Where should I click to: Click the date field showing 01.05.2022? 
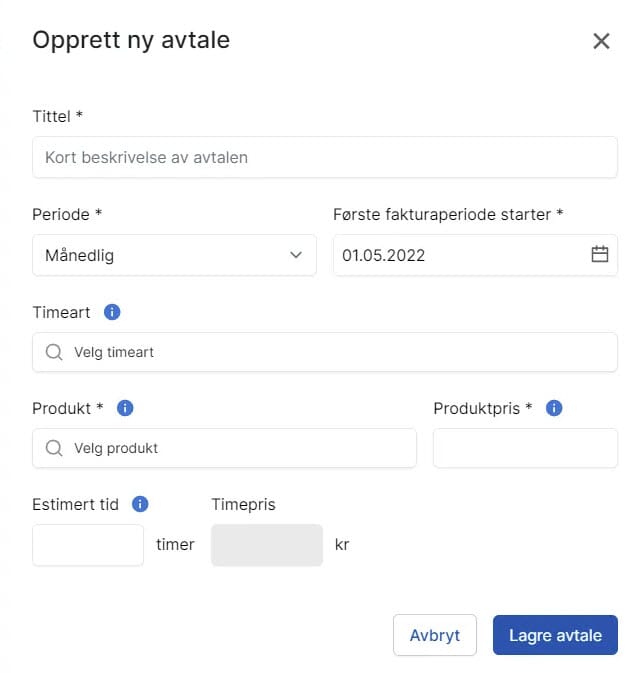(x=460, y=255)
